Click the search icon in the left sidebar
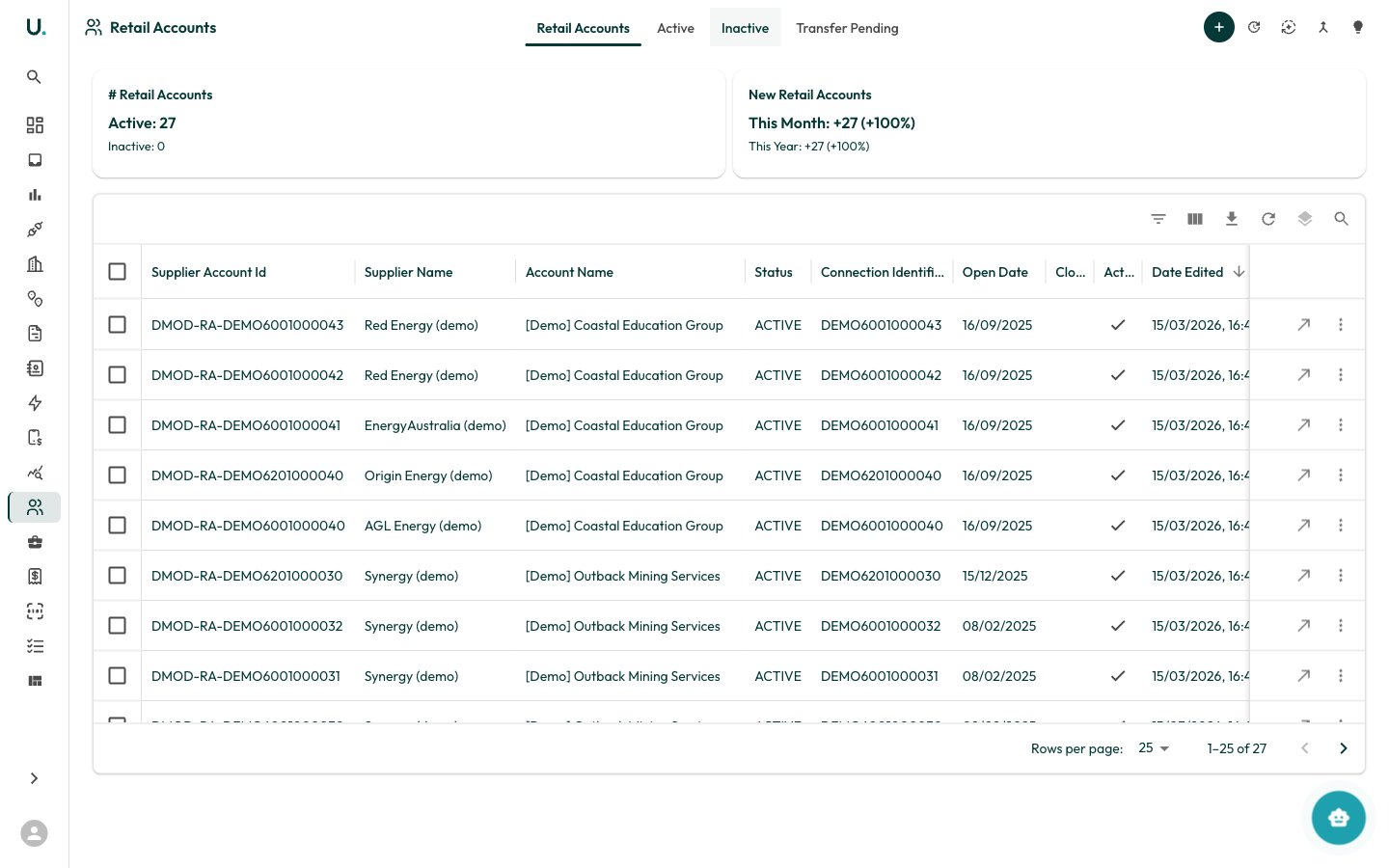1389x868 pixels. tap(34, 77)
